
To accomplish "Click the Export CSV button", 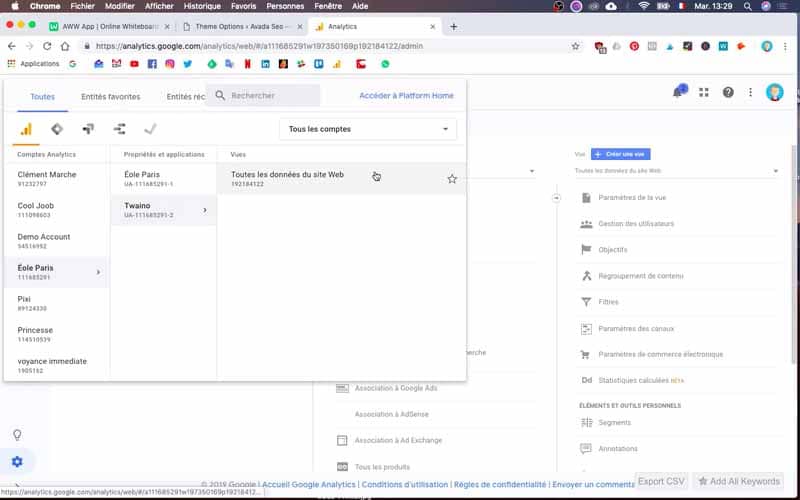I will [x=661, y=481].
